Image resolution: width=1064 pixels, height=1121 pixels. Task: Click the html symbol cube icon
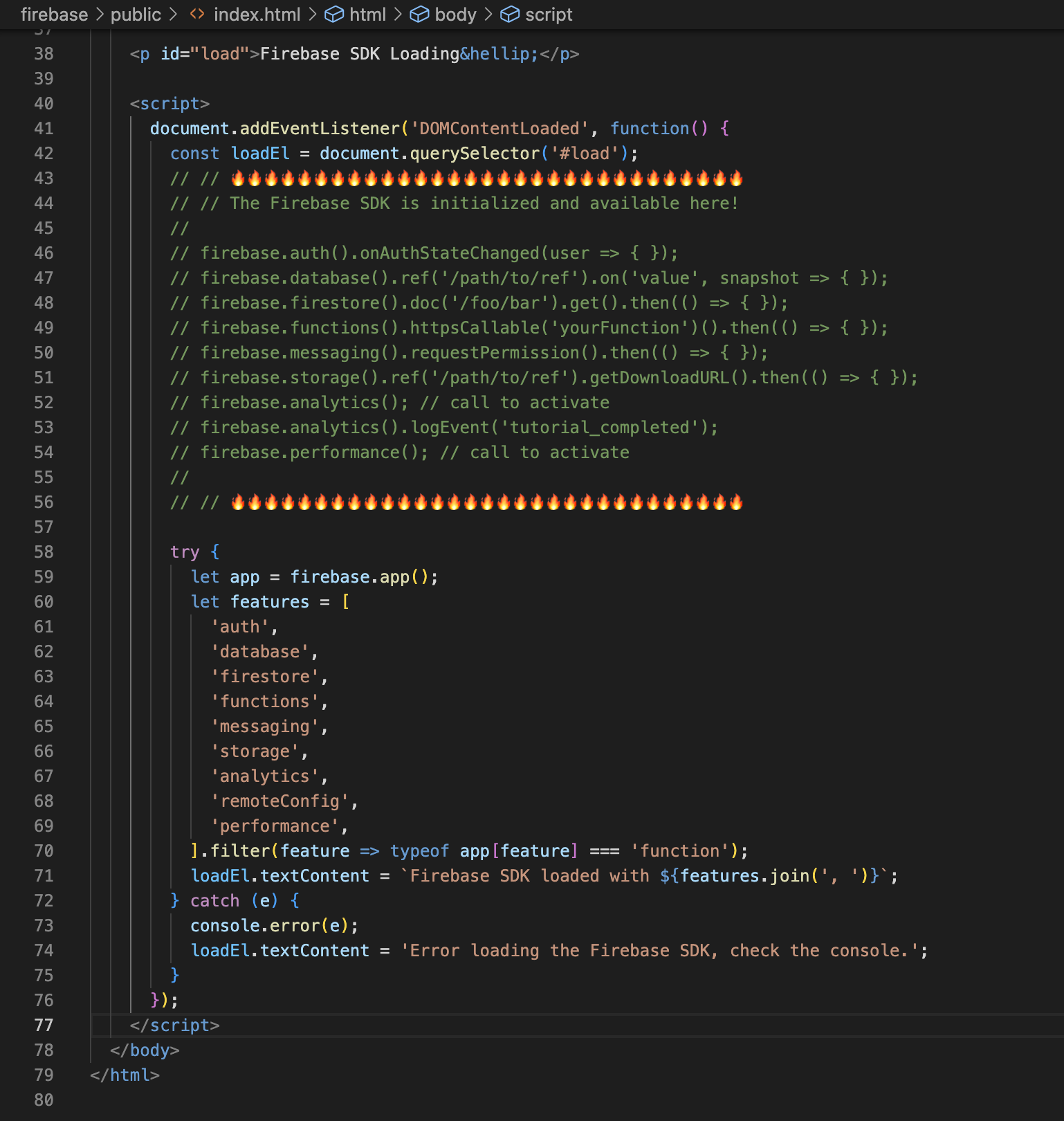334,15
